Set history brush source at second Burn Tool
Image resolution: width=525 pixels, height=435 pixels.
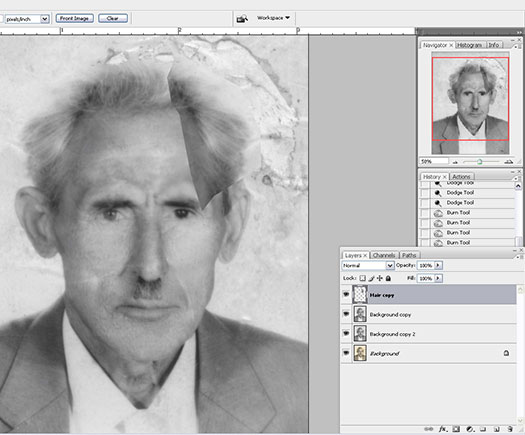coord(425,223)
